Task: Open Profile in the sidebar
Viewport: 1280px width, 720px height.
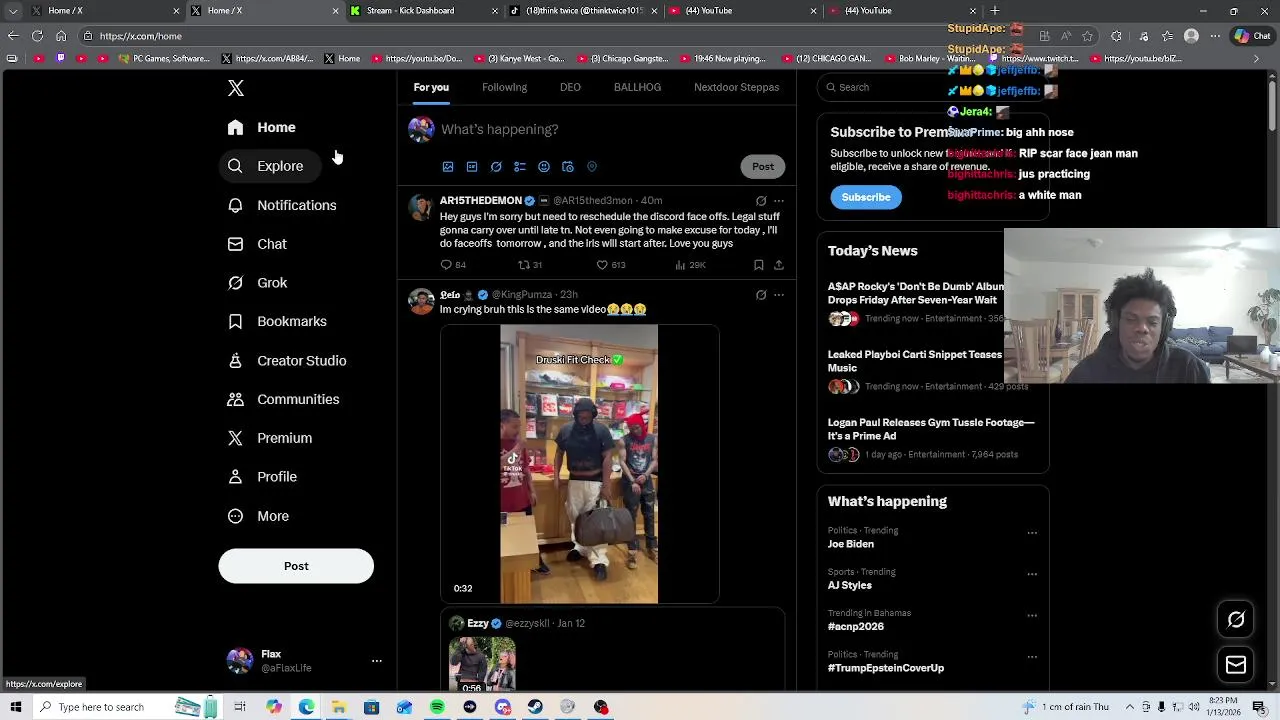Action: (x=263, y=477)
